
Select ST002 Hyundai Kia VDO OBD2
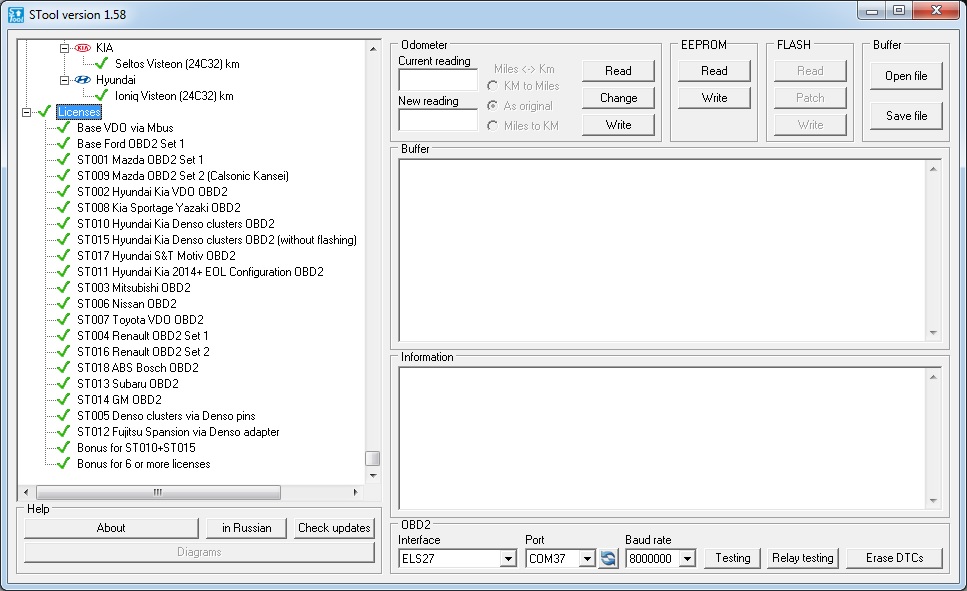[152, 192]
